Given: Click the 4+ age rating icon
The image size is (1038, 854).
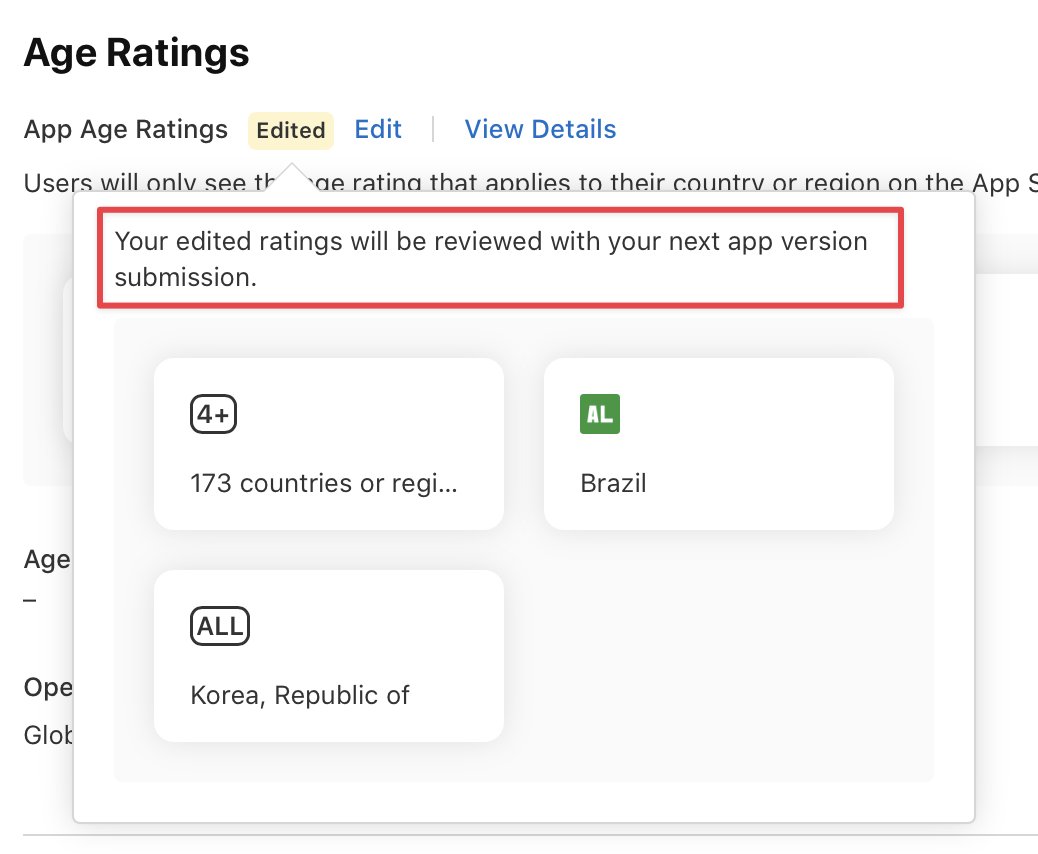Looking at the screenshot, I should pos(213,414).
